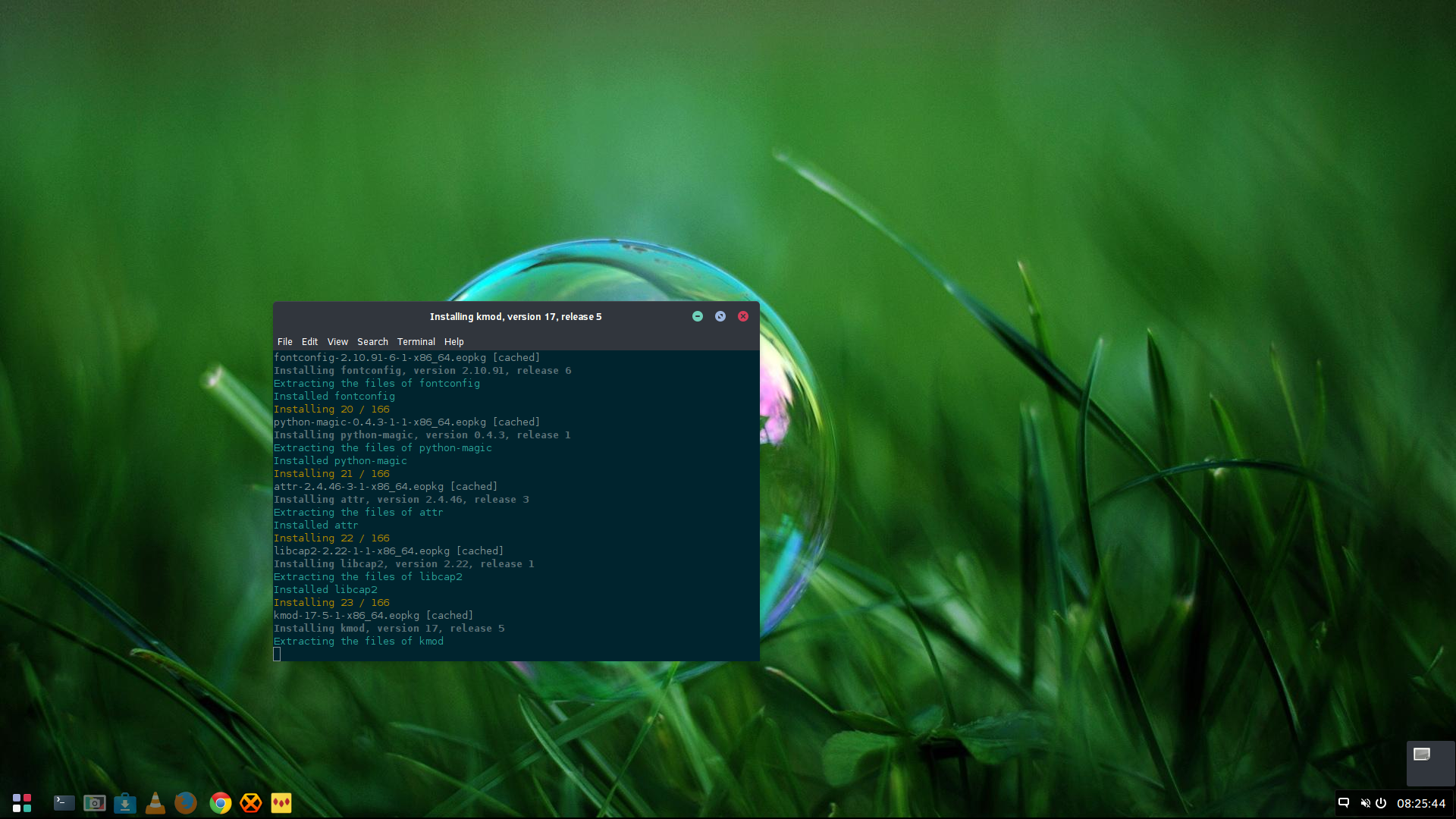Close the terminal window

click(743, 316)
